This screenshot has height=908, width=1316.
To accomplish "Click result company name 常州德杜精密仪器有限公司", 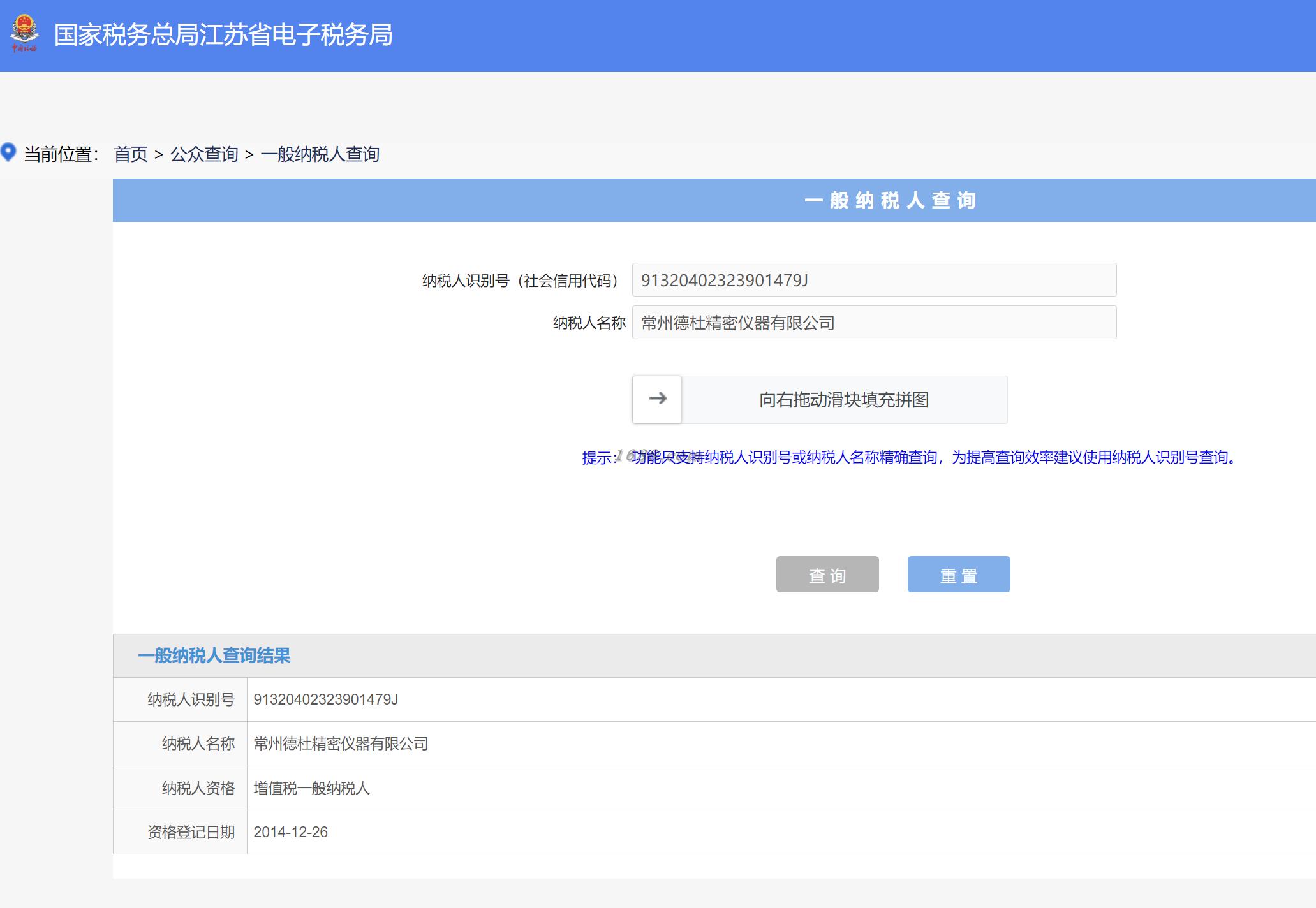I will tap(341, 743).
